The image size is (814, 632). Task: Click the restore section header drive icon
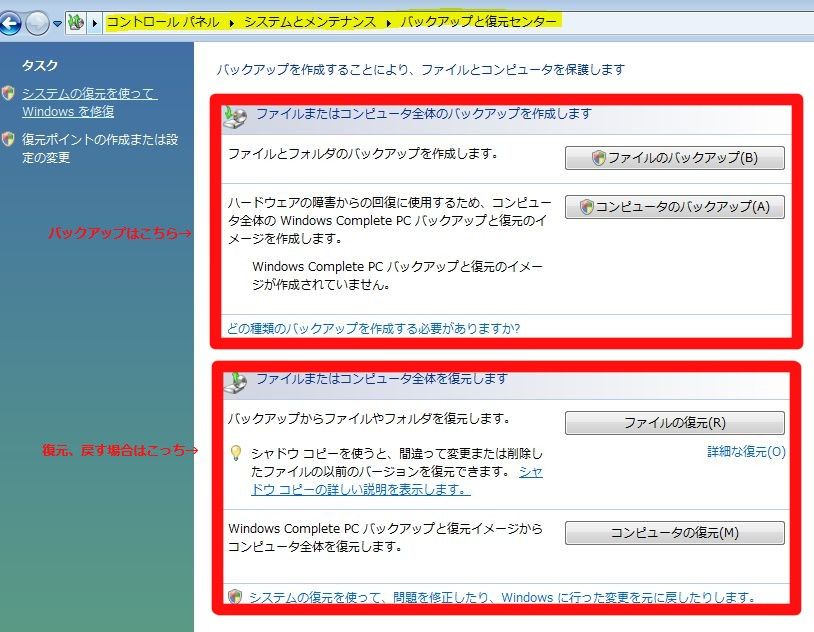point(235,383)
